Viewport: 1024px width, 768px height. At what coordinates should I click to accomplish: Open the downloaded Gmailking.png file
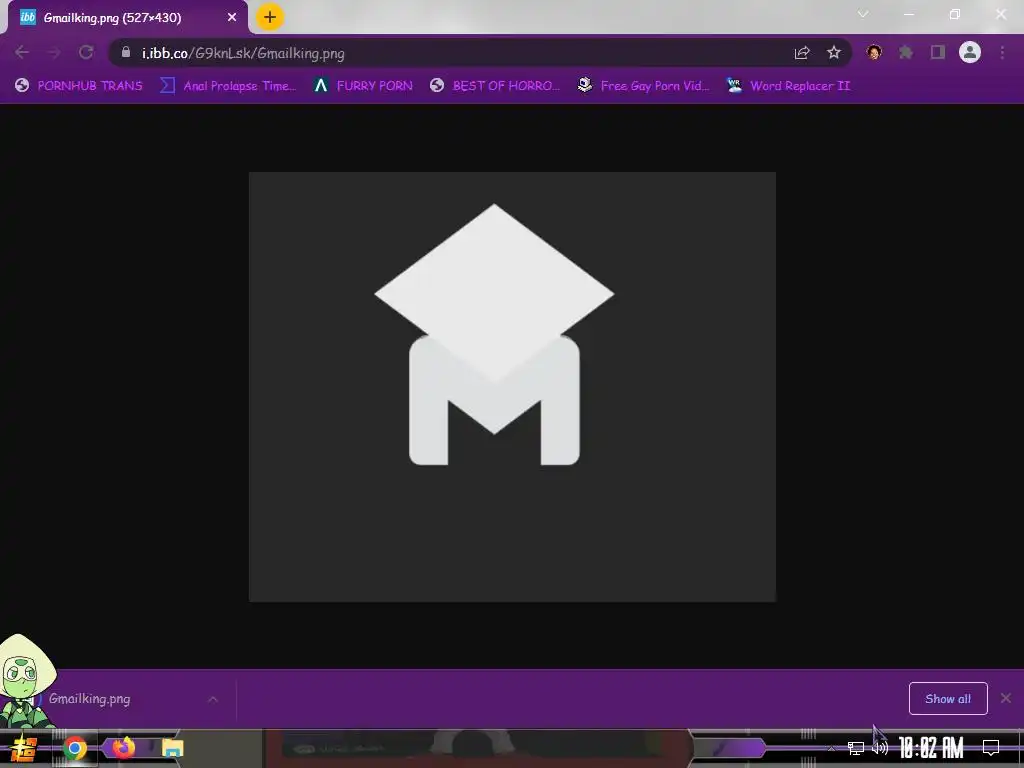89,699
